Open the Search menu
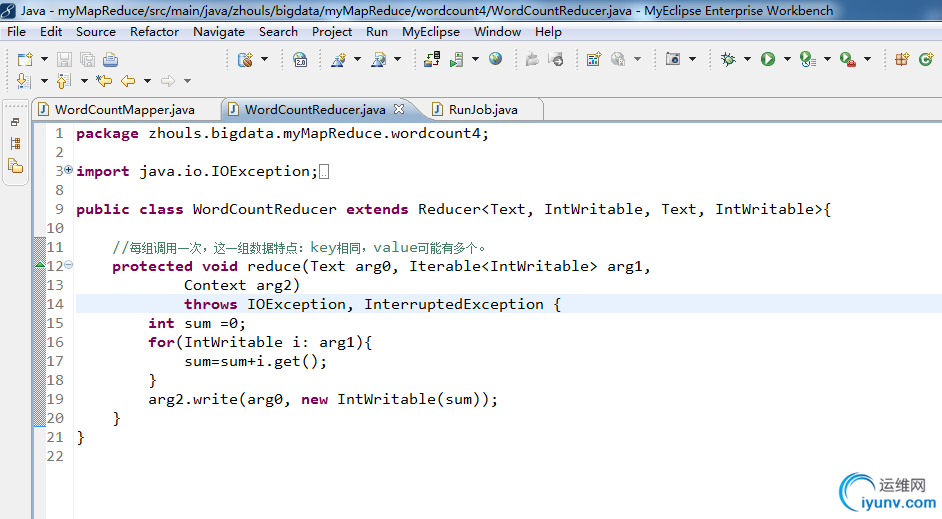 coord(278,32)
